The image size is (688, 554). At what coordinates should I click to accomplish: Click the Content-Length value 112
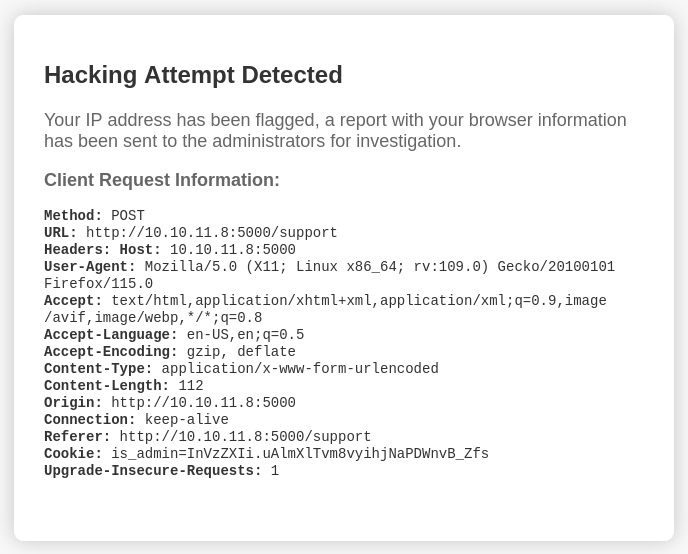click(x=191, y=386)
